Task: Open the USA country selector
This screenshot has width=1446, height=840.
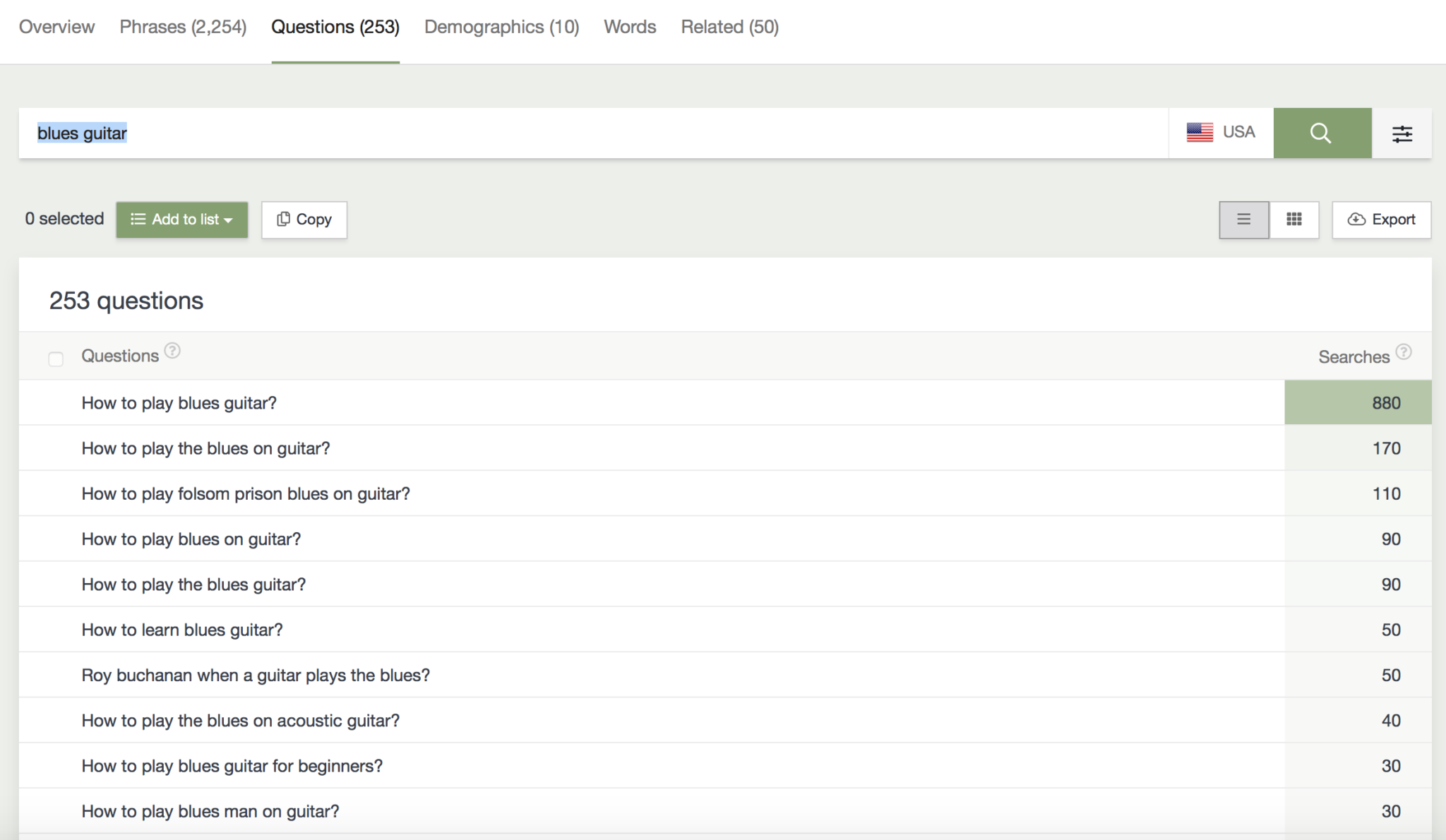Action: 1221,133
